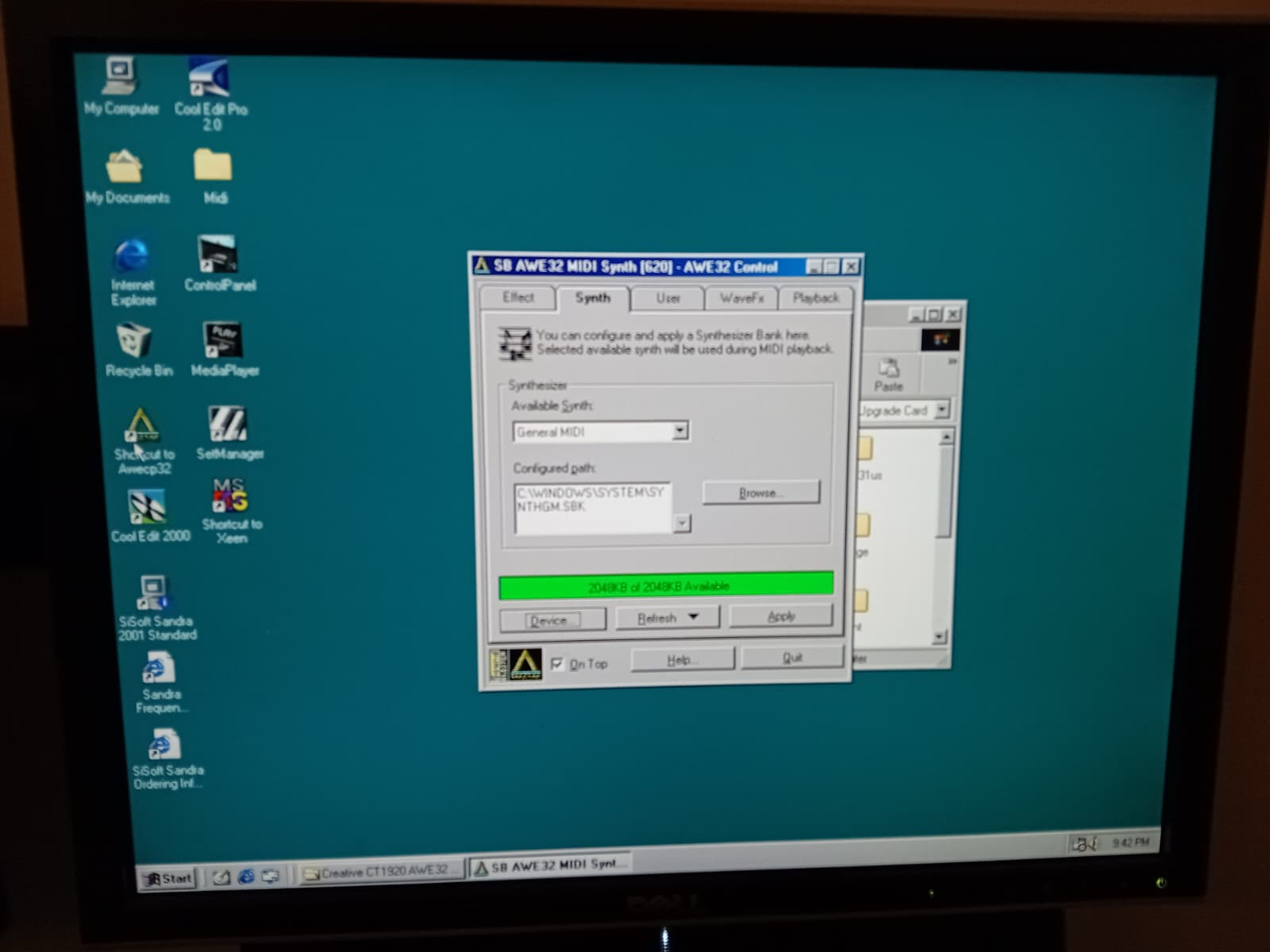Image resolution: width=1270 pixels, height=952 pixels.
Task: Expand the Available Synth dropdown
Action: [679, 431]
